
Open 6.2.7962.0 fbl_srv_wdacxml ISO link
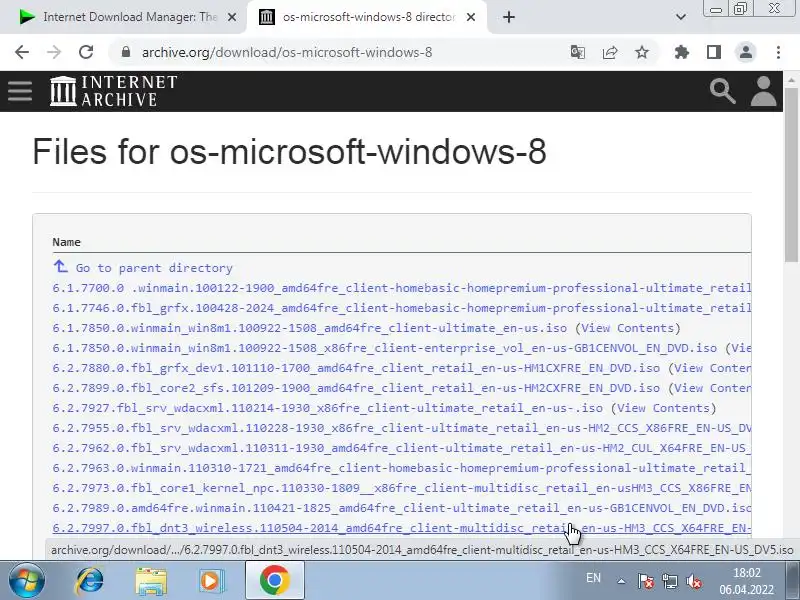coord(402,447)
